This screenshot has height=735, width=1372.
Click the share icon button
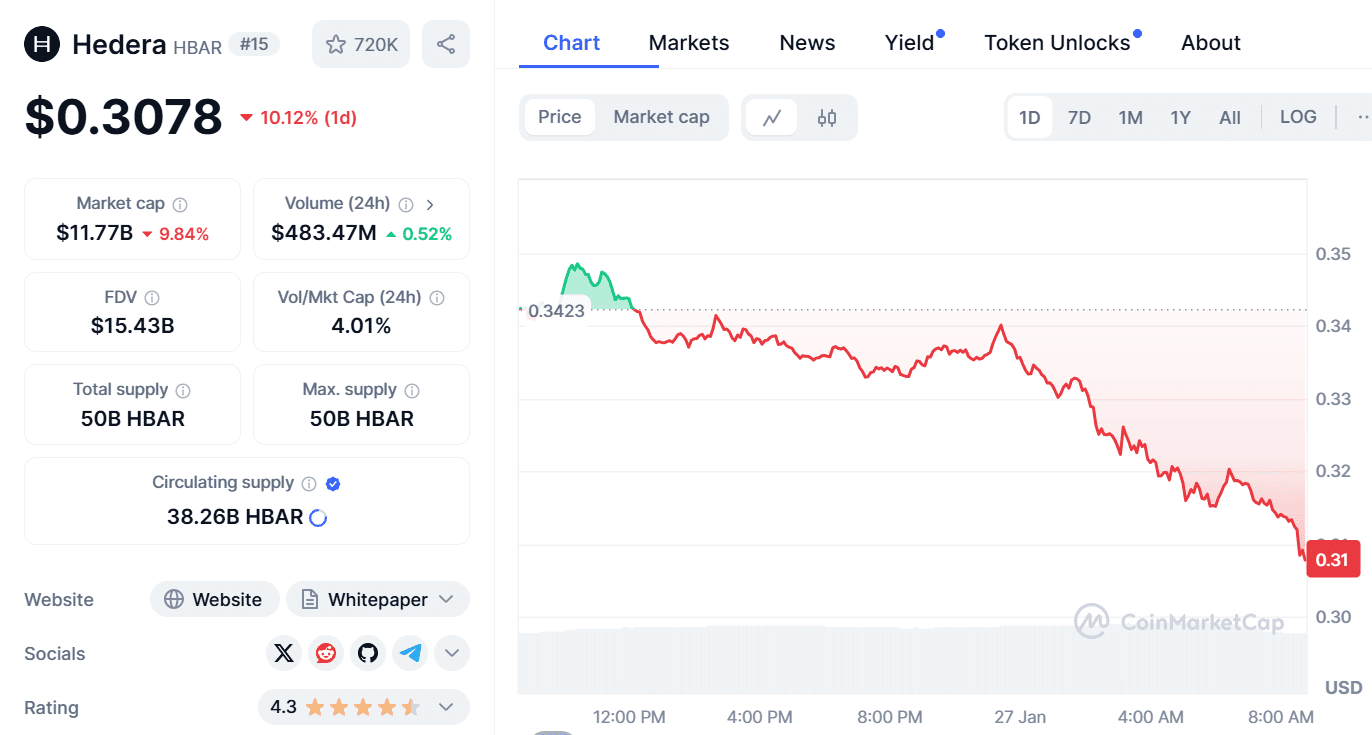pos(446,44)
